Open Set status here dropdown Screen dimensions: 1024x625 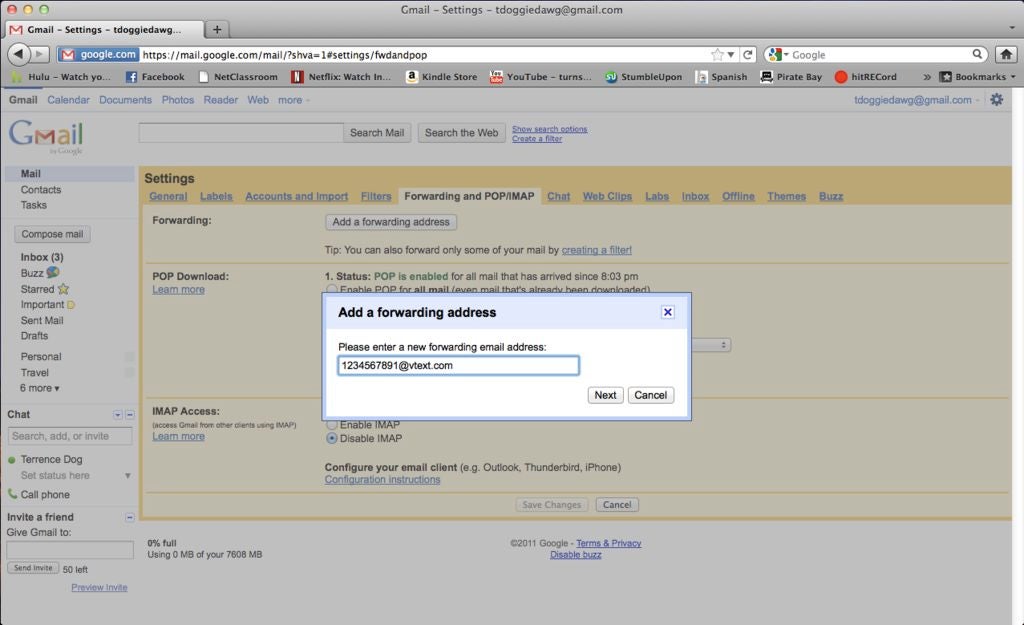[x=127, y=475]
